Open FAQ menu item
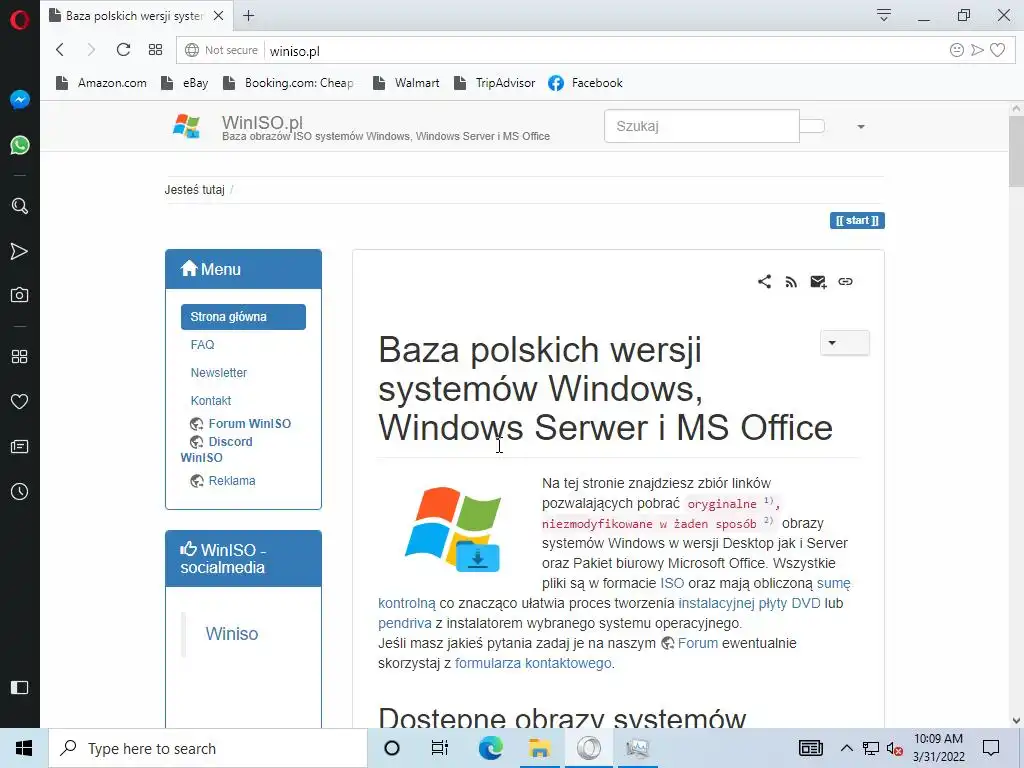This screenshot has width=1024, height=768. click(202, 345)
